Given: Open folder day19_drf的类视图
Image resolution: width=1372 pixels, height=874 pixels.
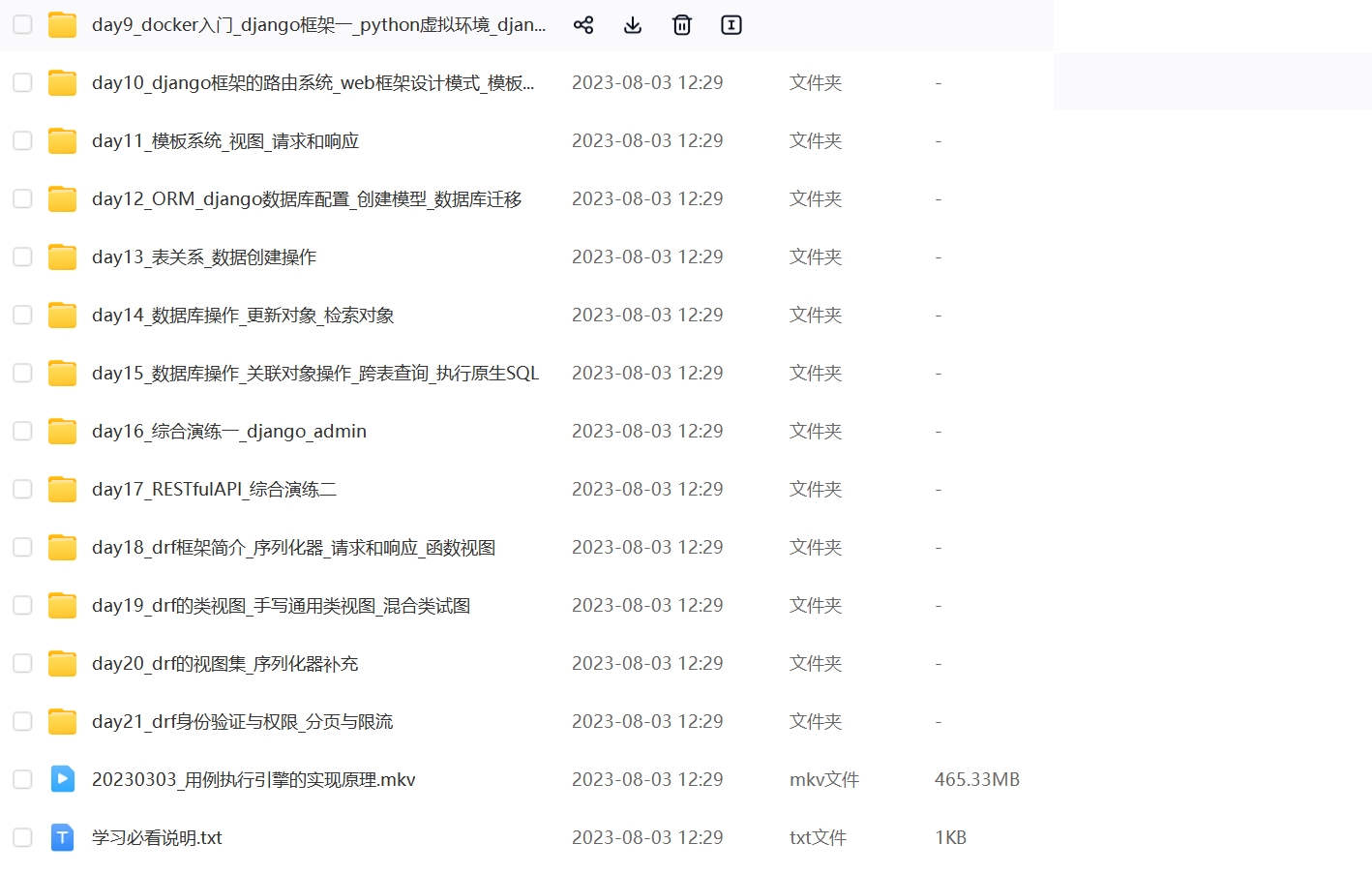Looking at the screenshot, I should tap(282, 606).
